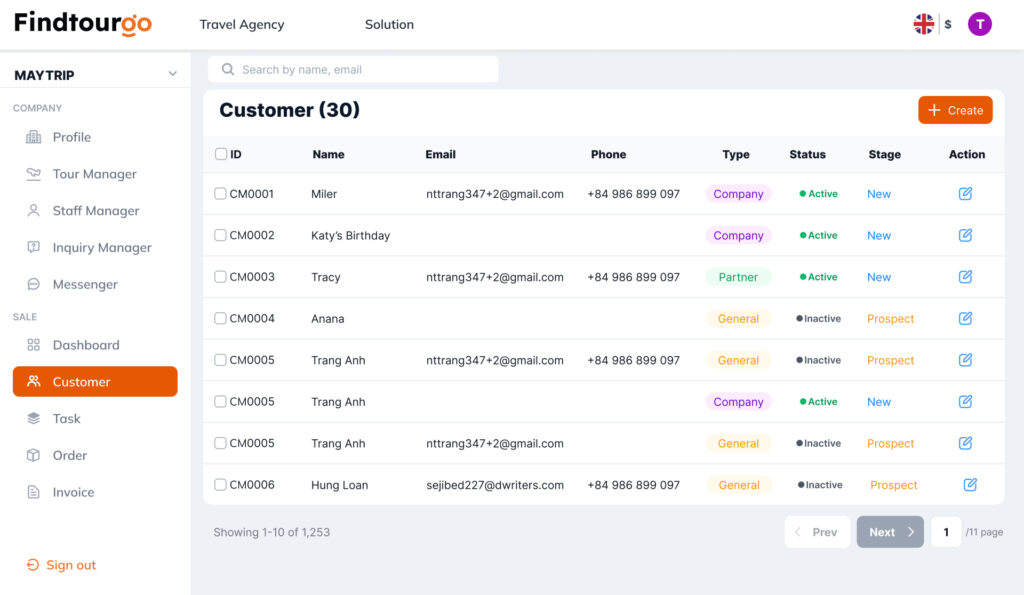Open the Travel Agency menu

click(242, 24)
